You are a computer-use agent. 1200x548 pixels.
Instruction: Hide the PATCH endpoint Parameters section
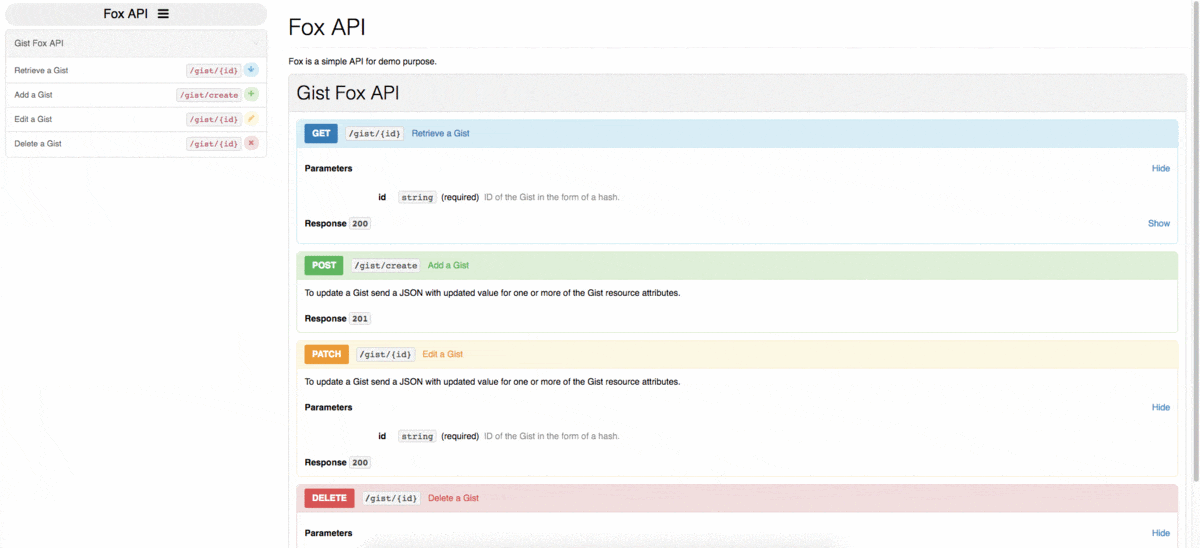pos(1160,407)
